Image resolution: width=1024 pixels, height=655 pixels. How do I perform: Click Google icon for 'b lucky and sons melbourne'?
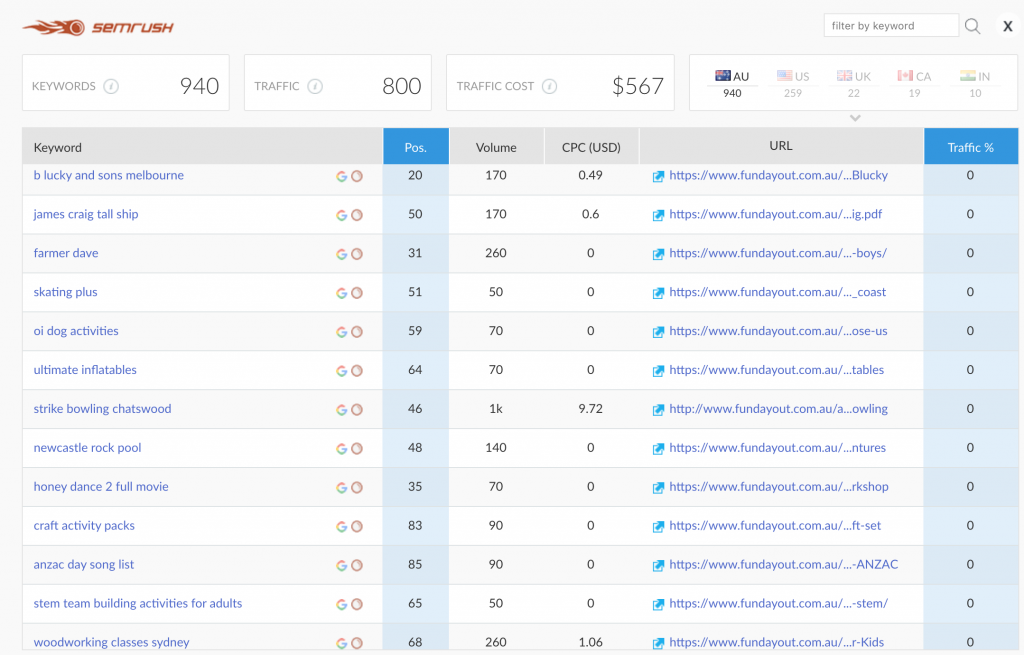342,176
